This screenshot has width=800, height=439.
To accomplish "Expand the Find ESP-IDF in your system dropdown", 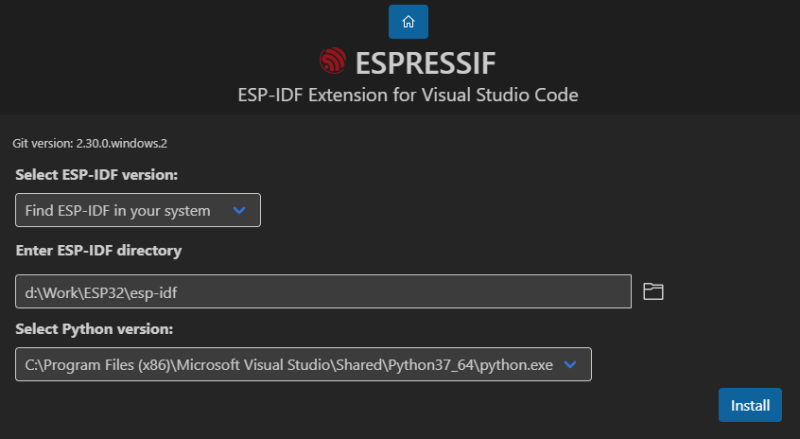I will [x=138, y=210].
